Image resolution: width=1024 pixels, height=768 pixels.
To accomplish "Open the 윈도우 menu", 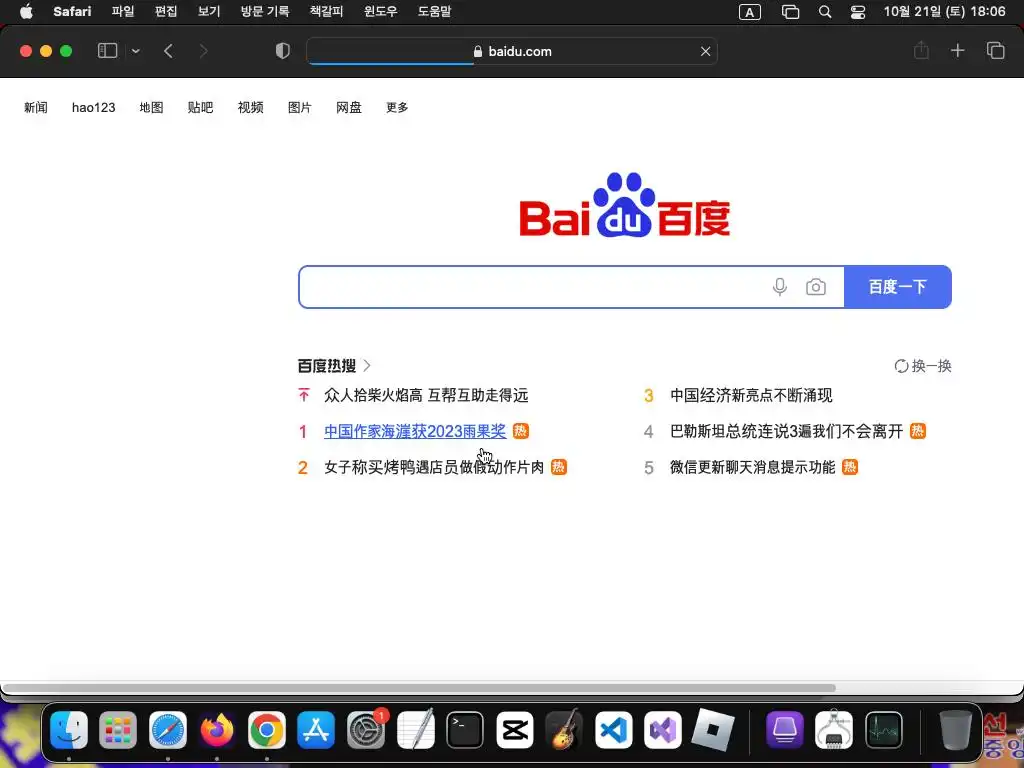I will pos(381,11).
